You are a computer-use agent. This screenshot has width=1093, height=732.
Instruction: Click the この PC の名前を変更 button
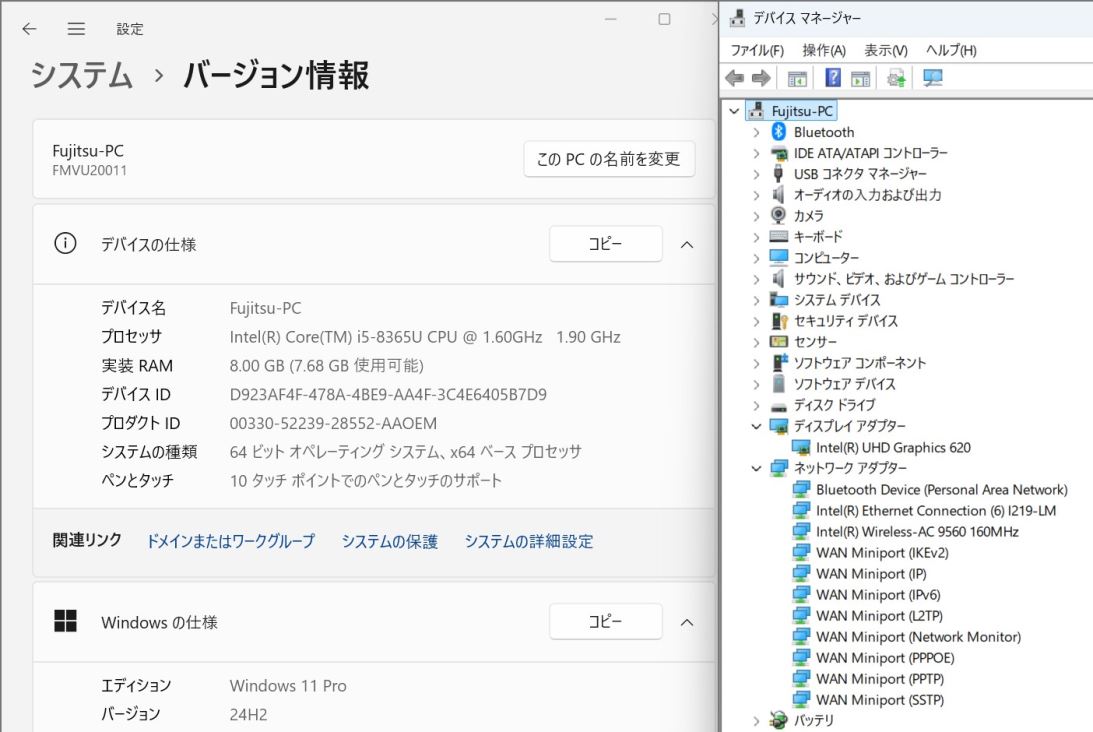(608, 159)
